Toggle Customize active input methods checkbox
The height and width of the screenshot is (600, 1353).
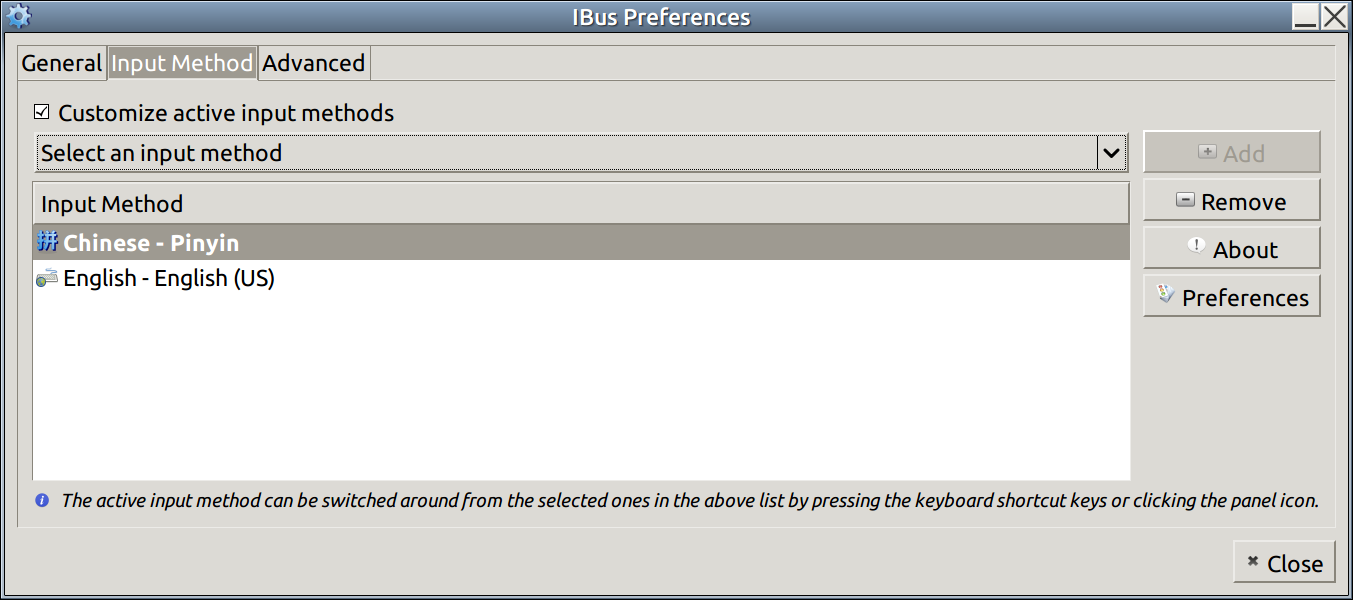pyautogui.click(x=41, y=112)
